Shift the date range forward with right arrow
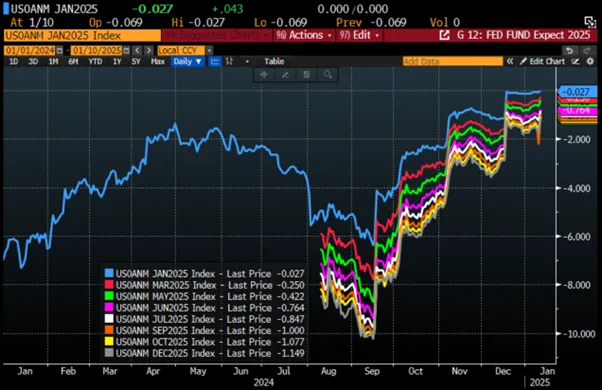Image resolution: width=602 pixels, height=390 pixels. [x=149, y=50]
